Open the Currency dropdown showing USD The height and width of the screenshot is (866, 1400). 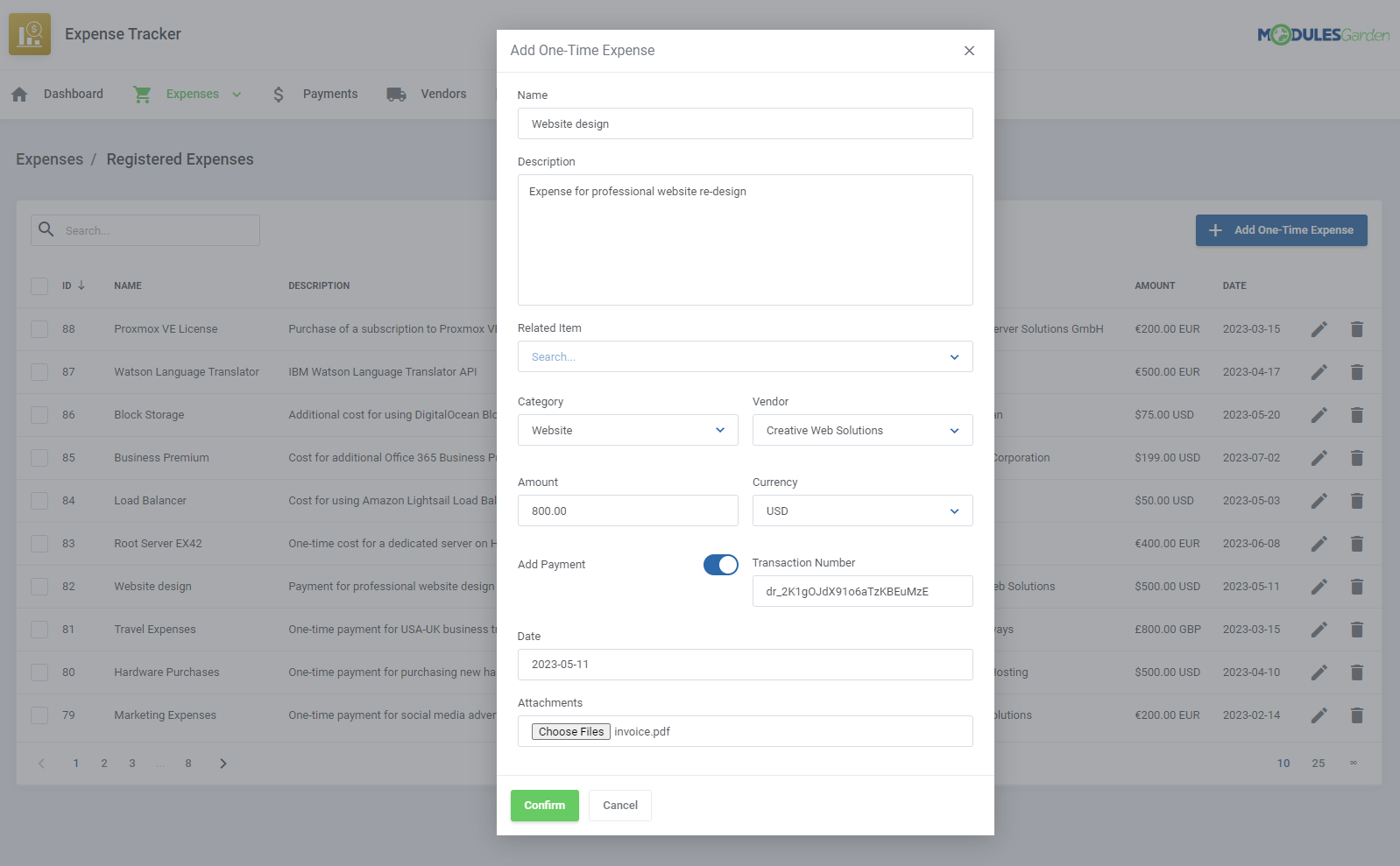pos(862,510)
